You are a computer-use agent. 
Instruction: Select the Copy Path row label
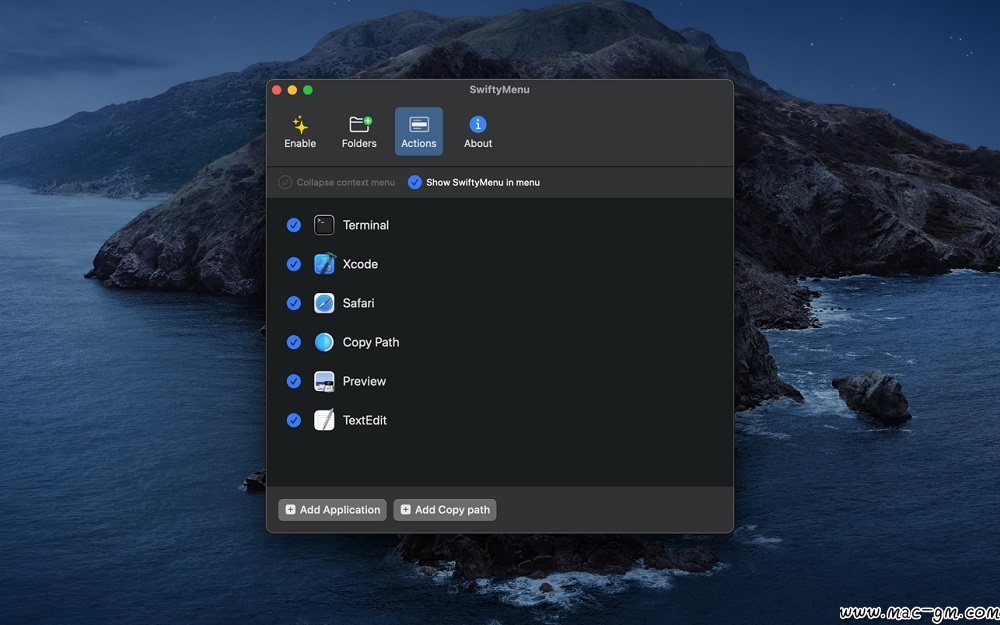pos(371,342)
